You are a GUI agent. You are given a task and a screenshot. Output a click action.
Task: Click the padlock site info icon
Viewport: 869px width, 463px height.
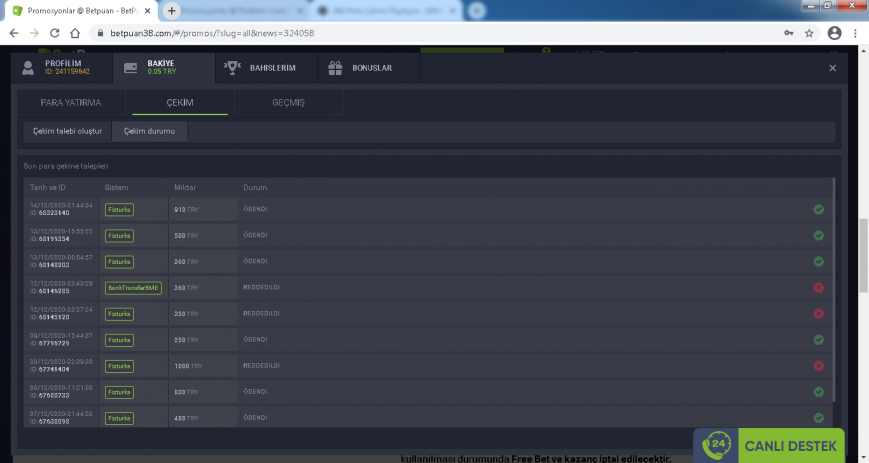point(100,33)
